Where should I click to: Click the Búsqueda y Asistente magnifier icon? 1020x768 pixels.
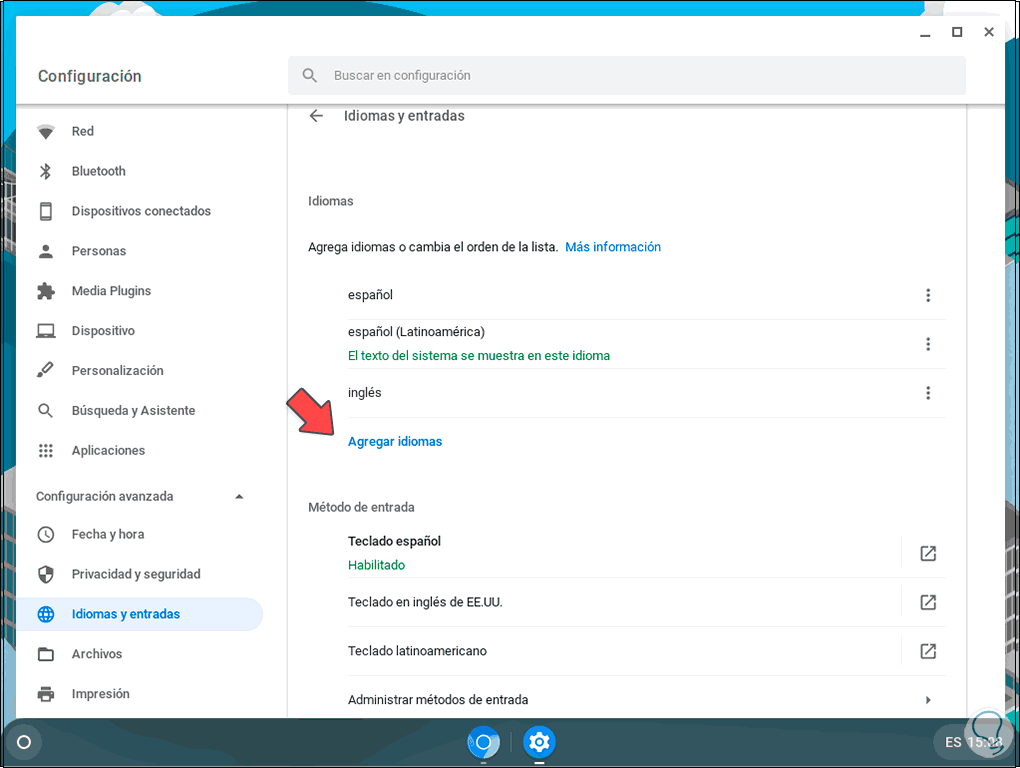[x=46, y=410]
